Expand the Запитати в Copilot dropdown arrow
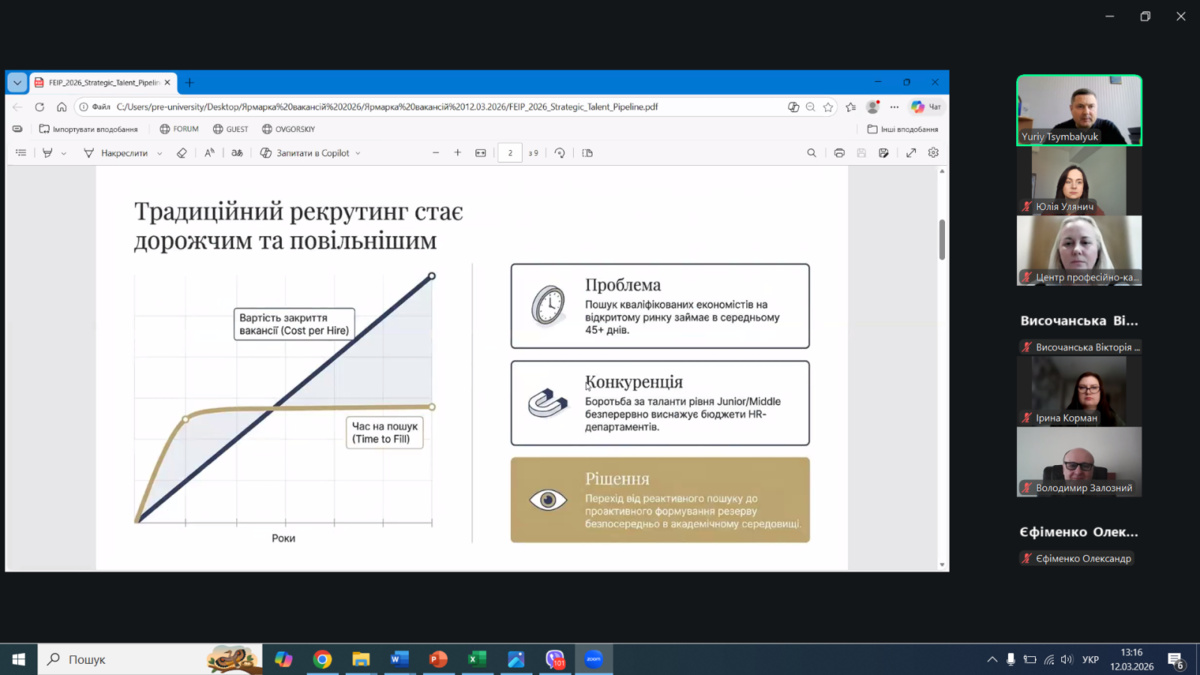This screenshot has height=675, width=1200. 358,154
